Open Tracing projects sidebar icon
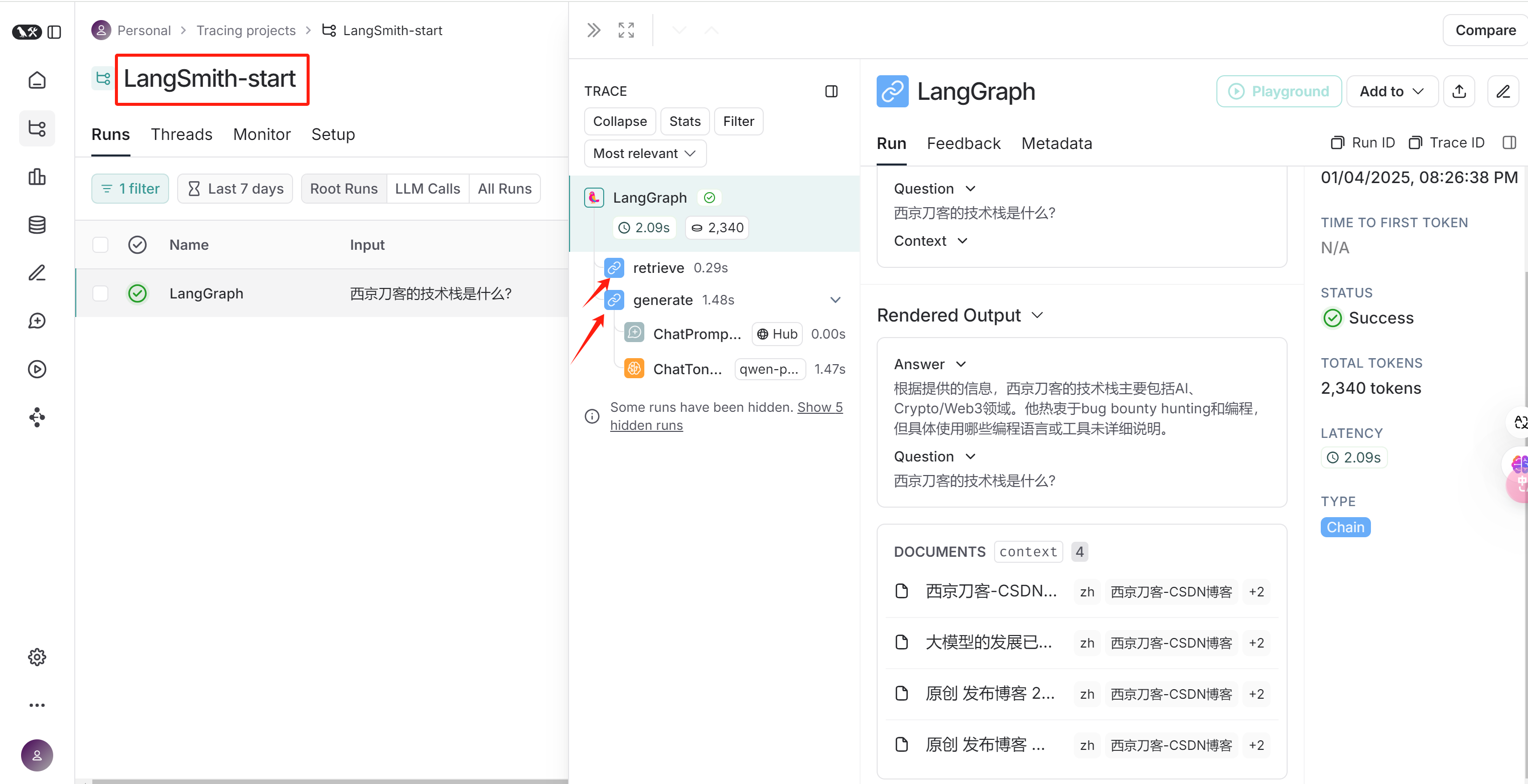The image size is (1528, 784). 37,128
